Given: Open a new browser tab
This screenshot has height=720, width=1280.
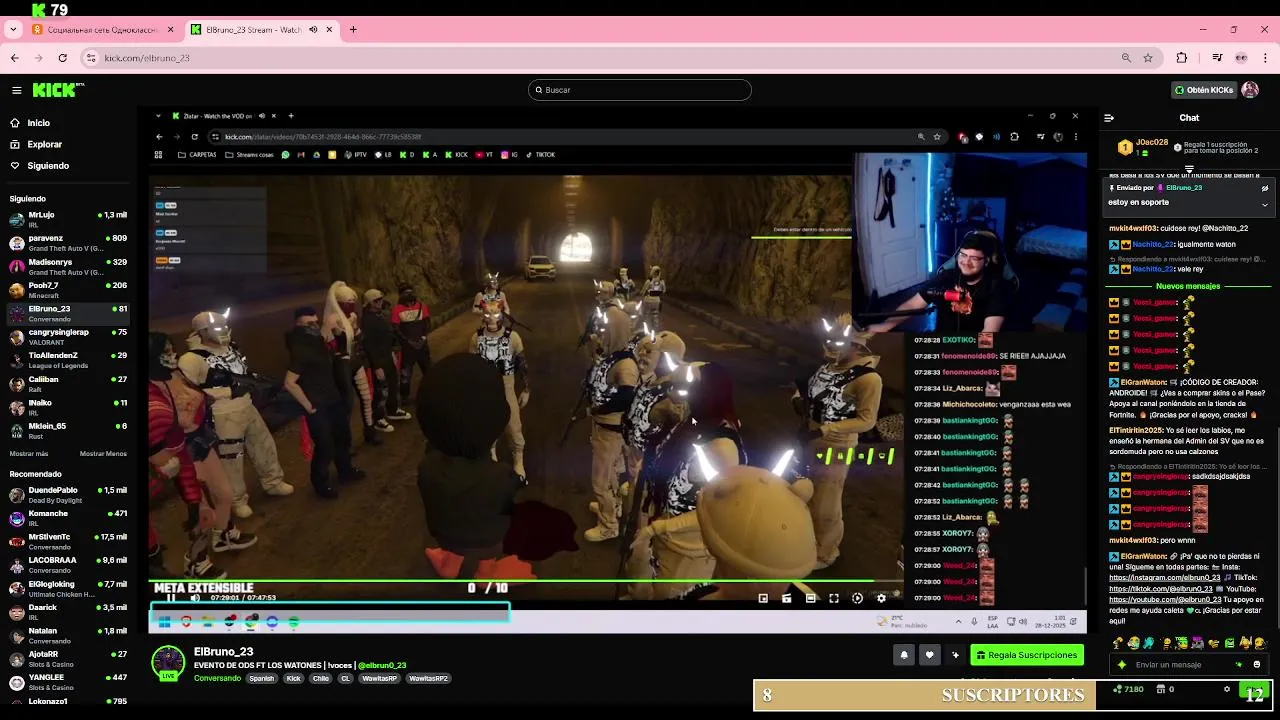Looking at the screenshot, I should tap(353, 30).
